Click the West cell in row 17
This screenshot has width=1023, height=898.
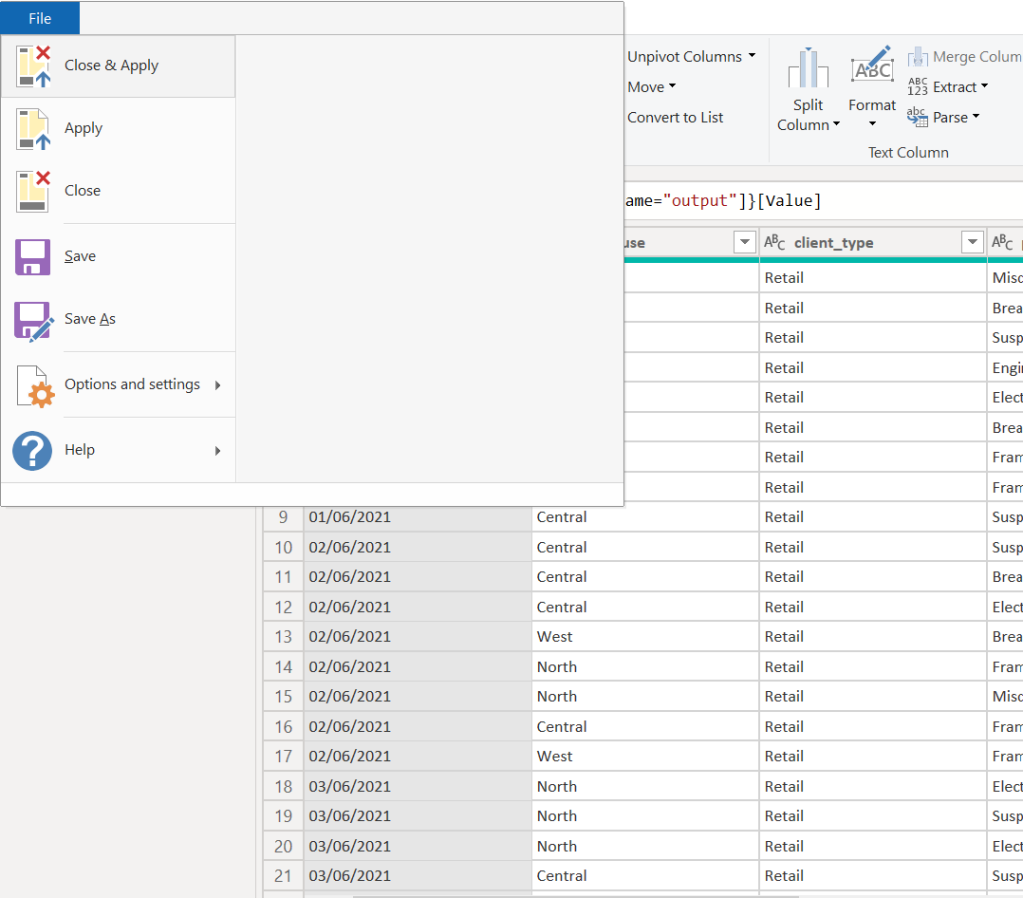[x=645, y=756]
